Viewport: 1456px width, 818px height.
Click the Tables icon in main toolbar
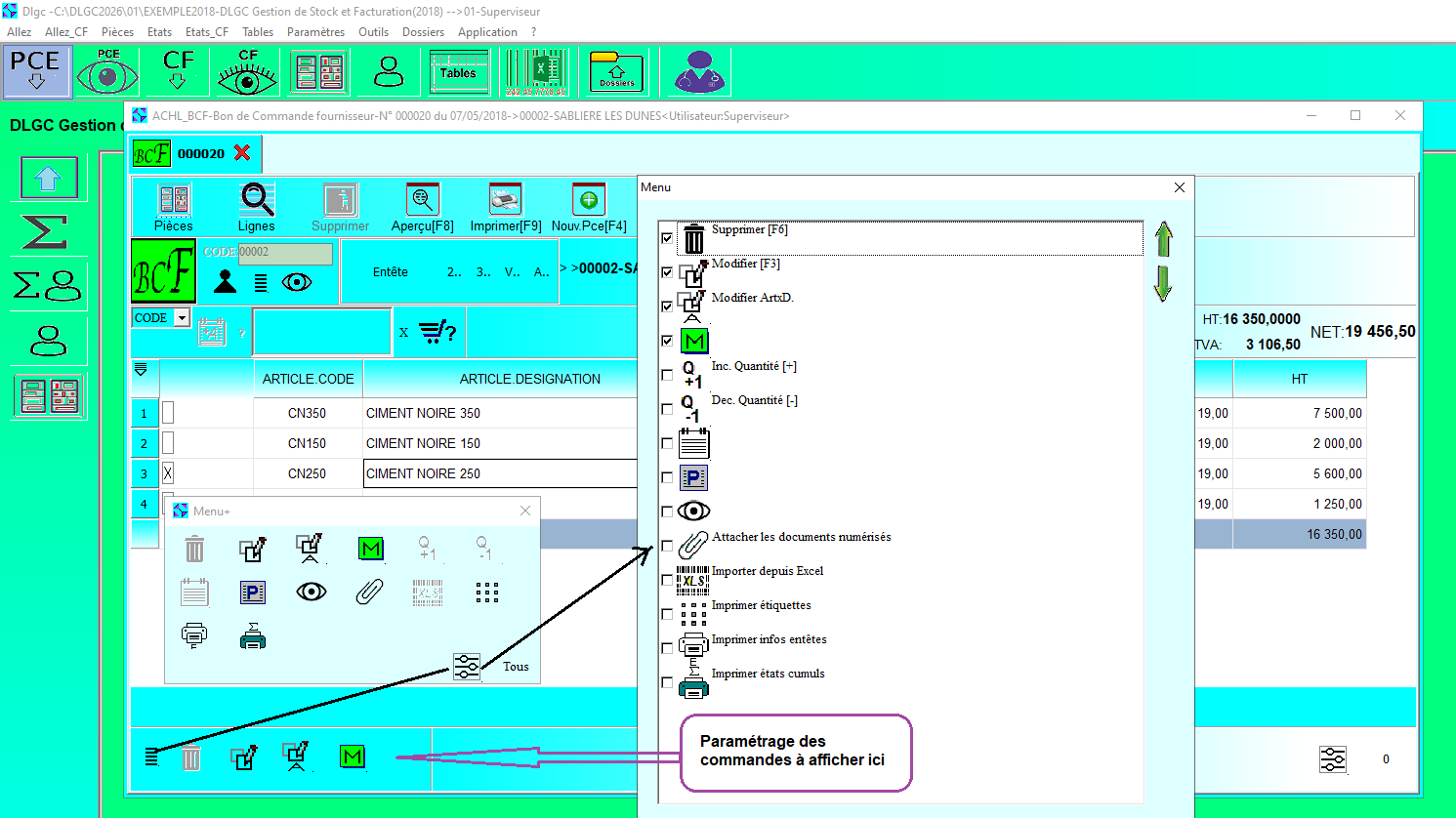tap(458, 73)
